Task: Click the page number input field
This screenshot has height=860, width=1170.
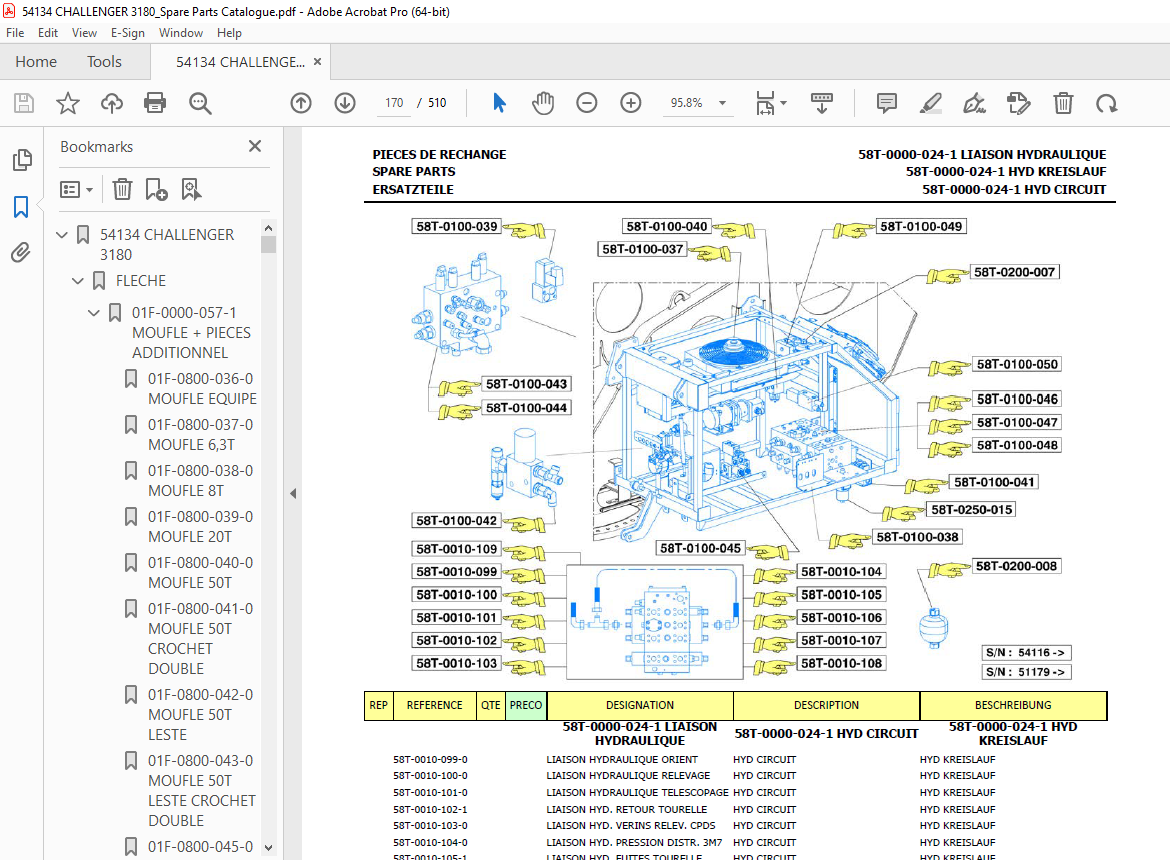Action: click(394, 103)
